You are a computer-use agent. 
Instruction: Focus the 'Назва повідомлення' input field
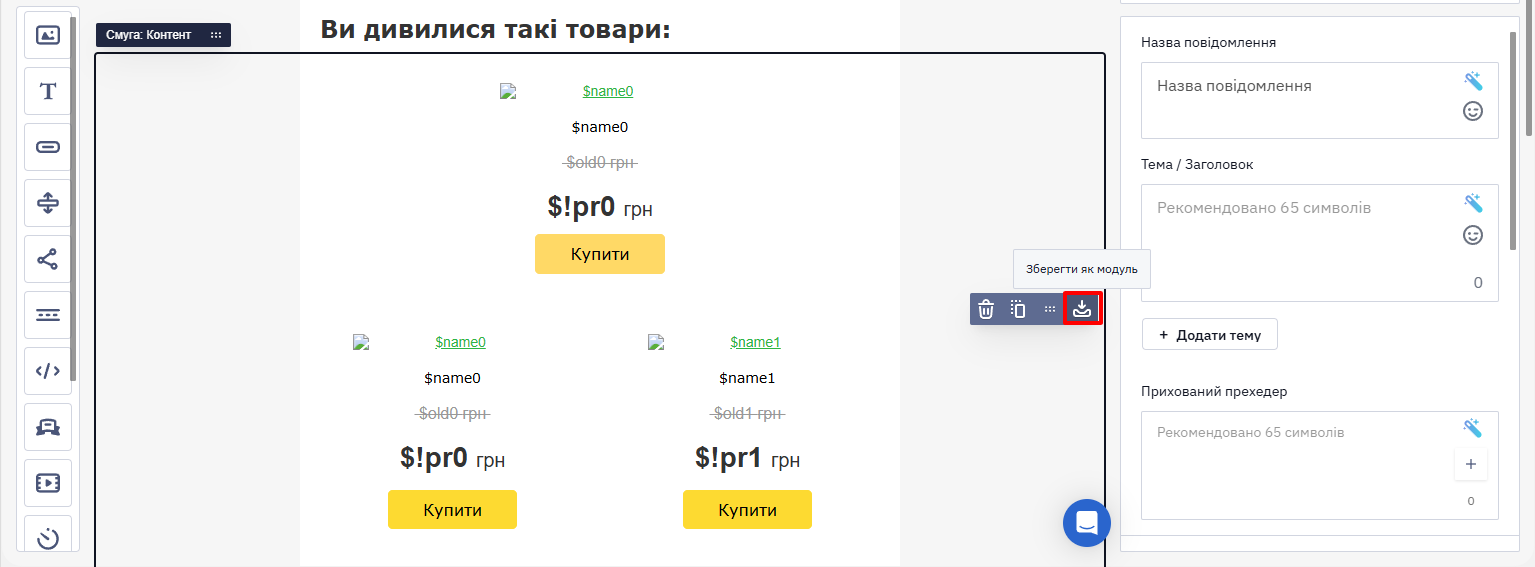(1320, 100)
